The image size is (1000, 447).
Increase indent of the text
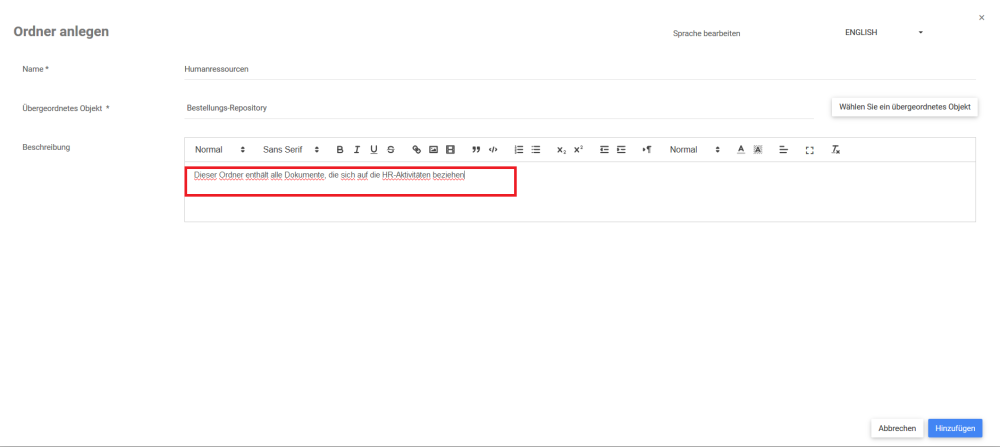click(621, 150)
